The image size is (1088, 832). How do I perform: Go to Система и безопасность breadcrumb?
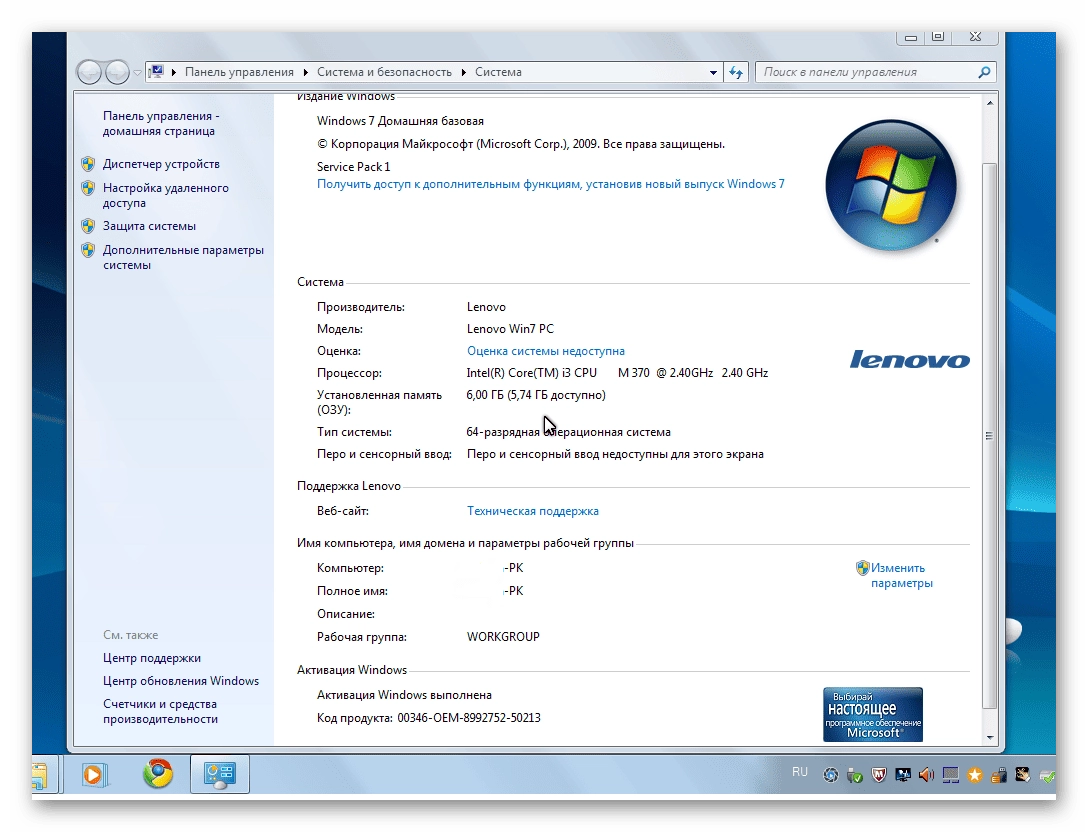[384, 72]
